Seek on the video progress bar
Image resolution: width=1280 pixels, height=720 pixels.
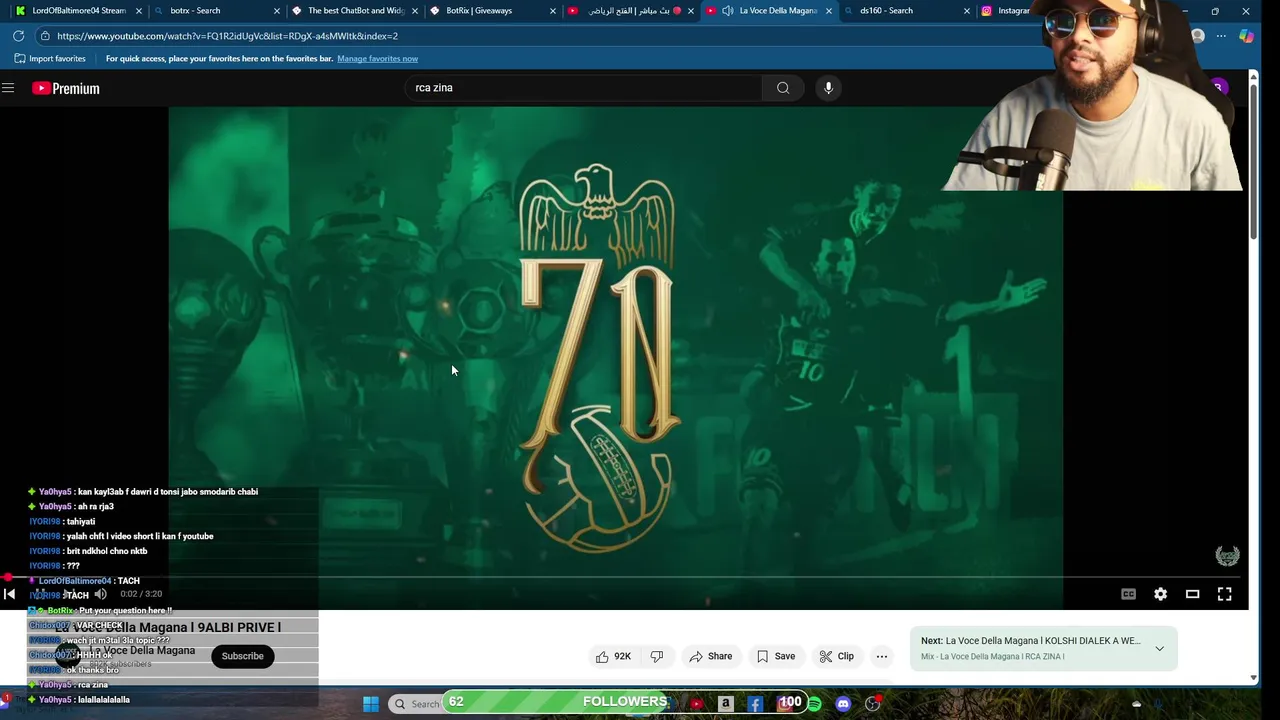620,578
